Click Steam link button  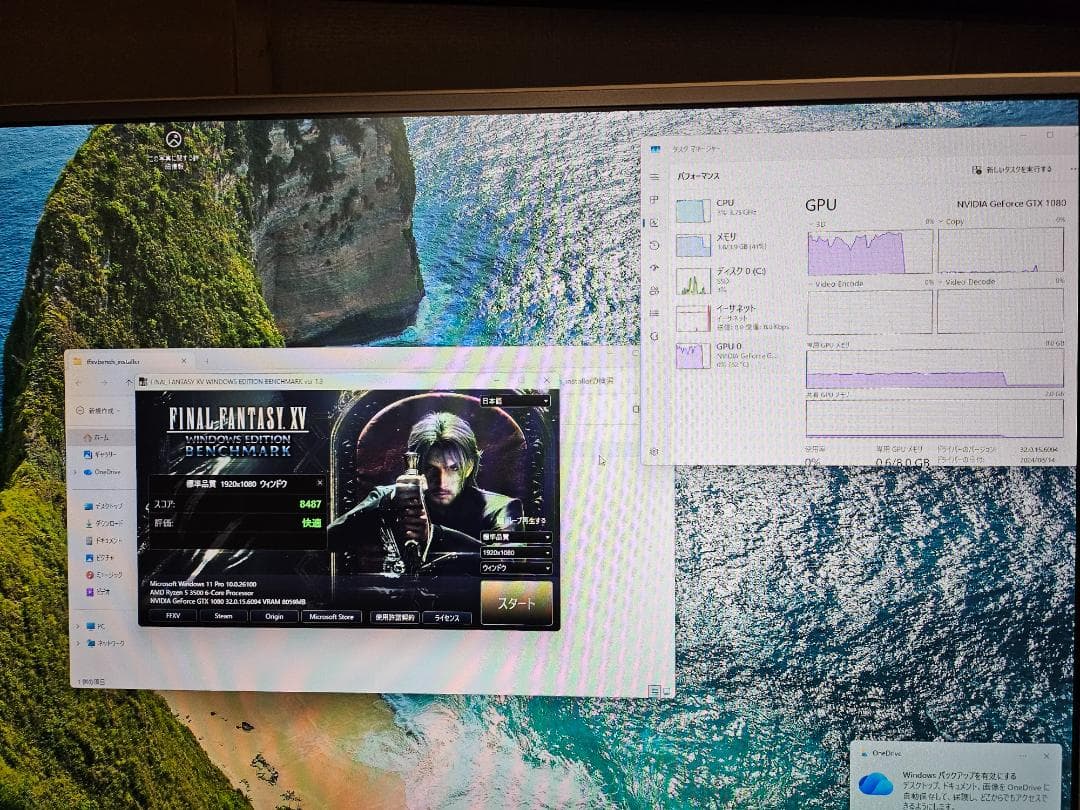(x=223, y=616)
